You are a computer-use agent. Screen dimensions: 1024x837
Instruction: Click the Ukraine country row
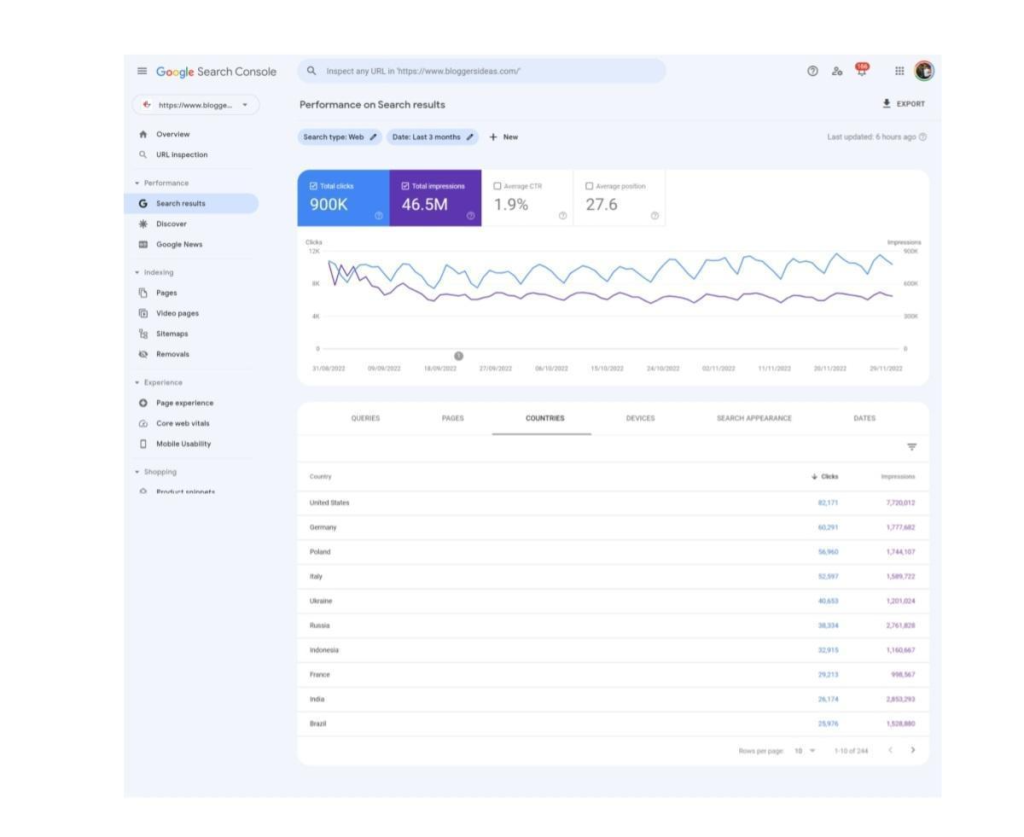point(613,601)
